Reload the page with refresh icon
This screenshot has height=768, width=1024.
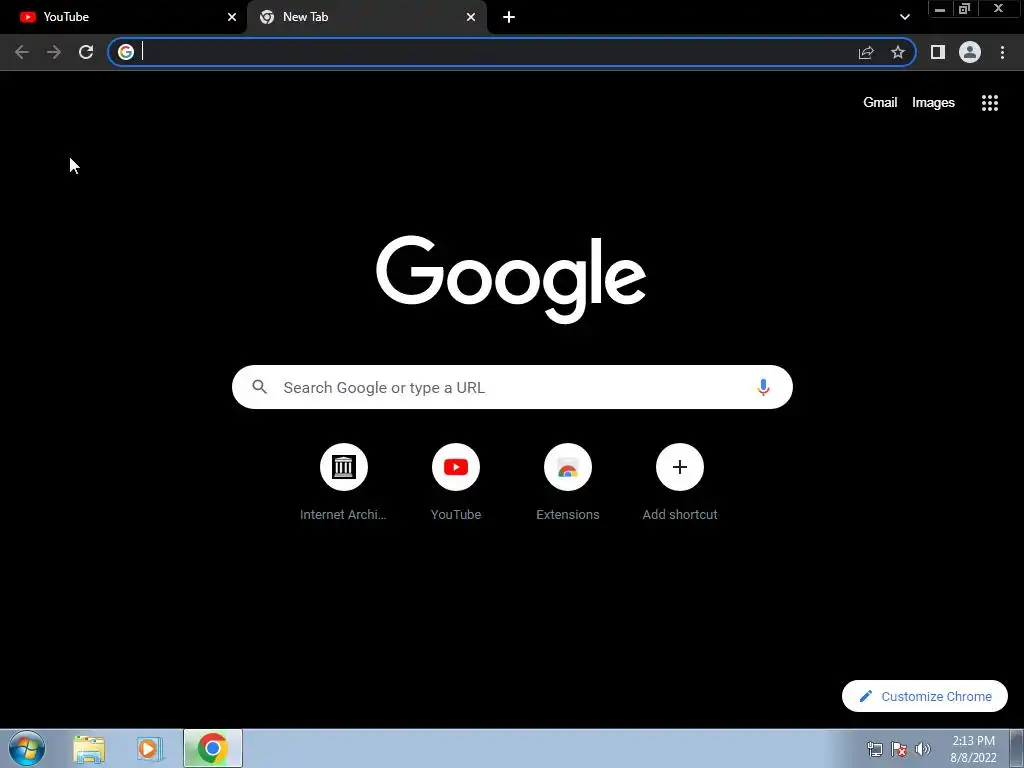coord(86,52)
